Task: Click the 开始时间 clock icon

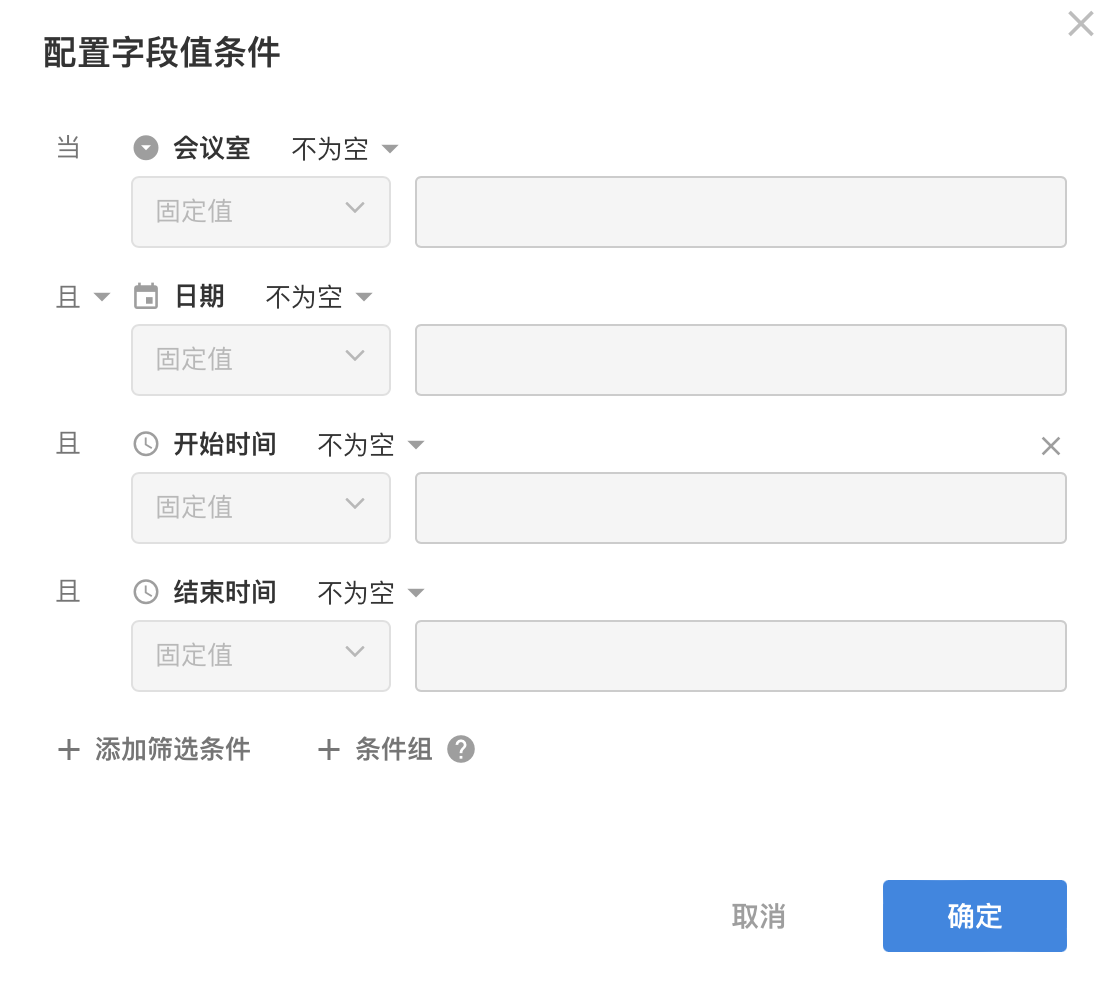Action: pyautogui.click(x=146, y=445)
